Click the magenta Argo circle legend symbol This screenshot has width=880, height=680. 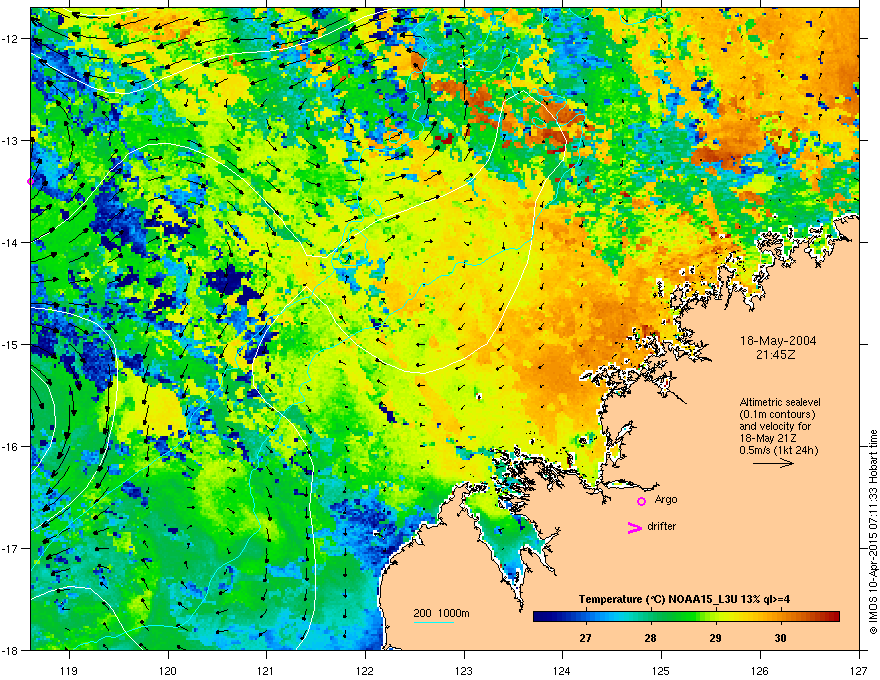(x=641, y=501)
